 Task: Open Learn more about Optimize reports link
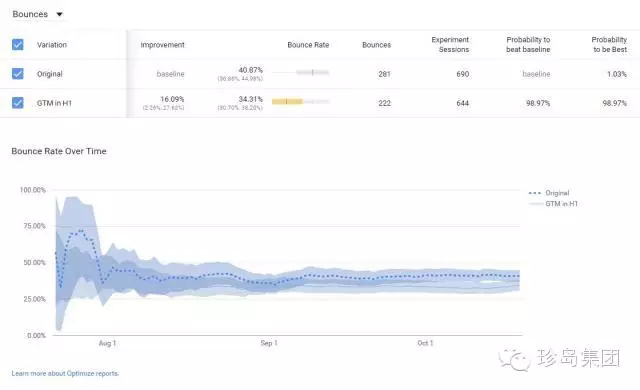(x=65, y=373)
